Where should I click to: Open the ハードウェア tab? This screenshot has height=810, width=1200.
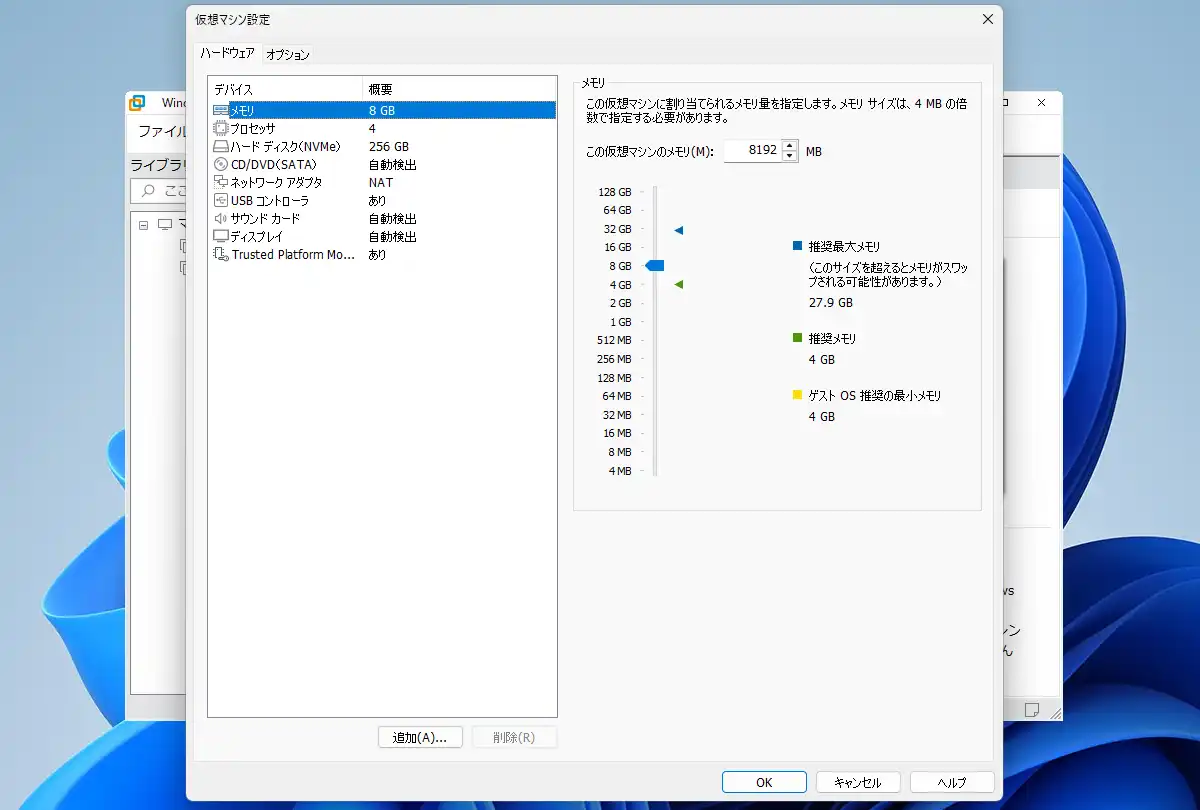(x=228, y=53)
